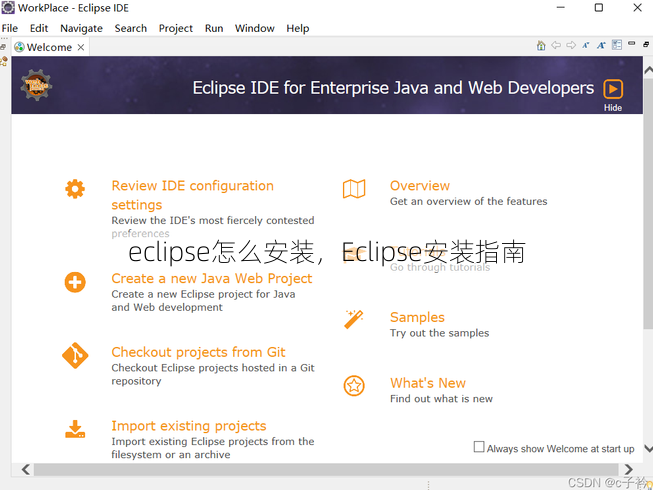Open the Overview link
Viewport: 653px width, 490px height.
[x=420, y=186]
